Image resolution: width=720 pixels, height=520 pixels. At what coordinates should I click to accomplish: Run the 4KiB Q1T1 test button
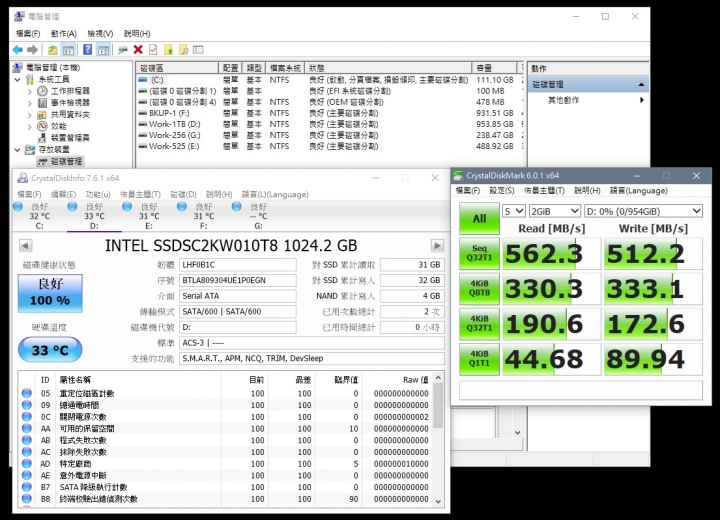coord(479,359)
